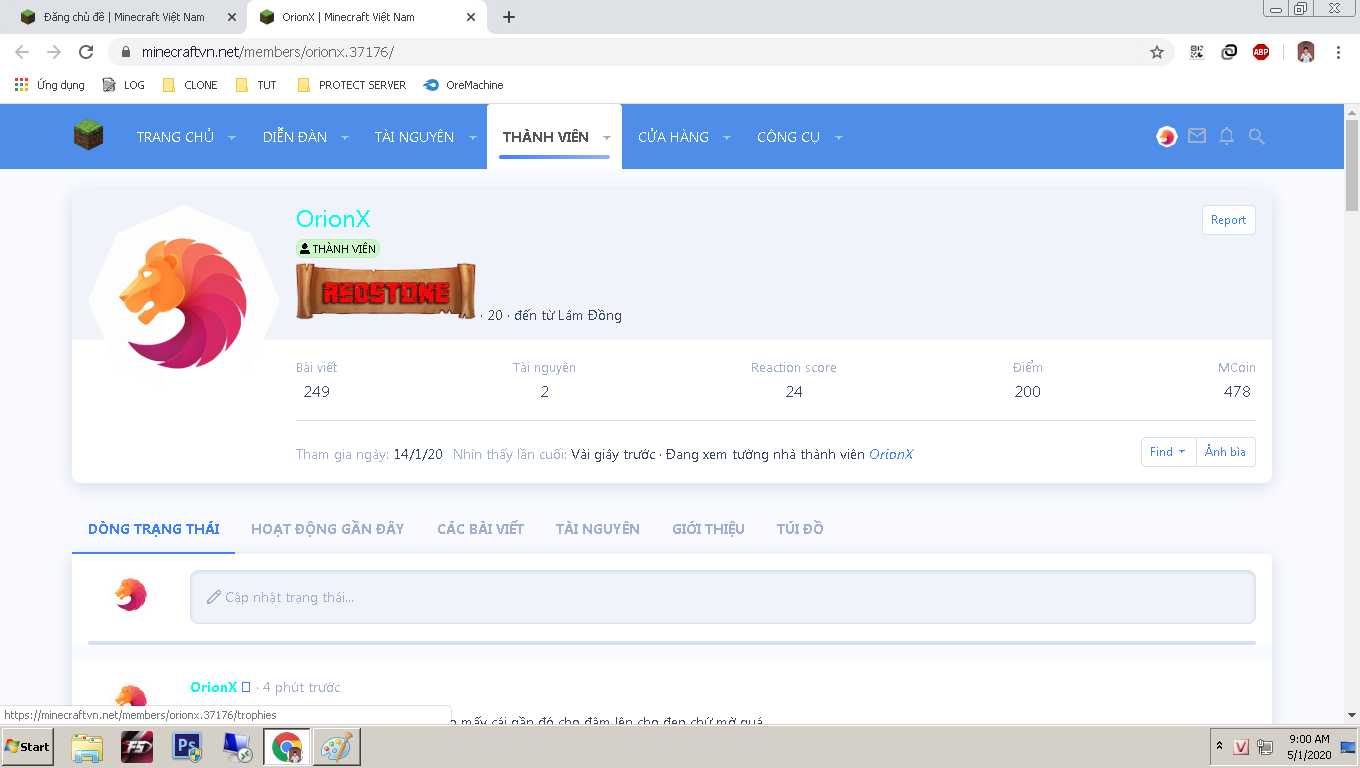Viewport: 1360px width, 768px height.
Task: Click the REDSTONE rank banner image
Action: 386,292
